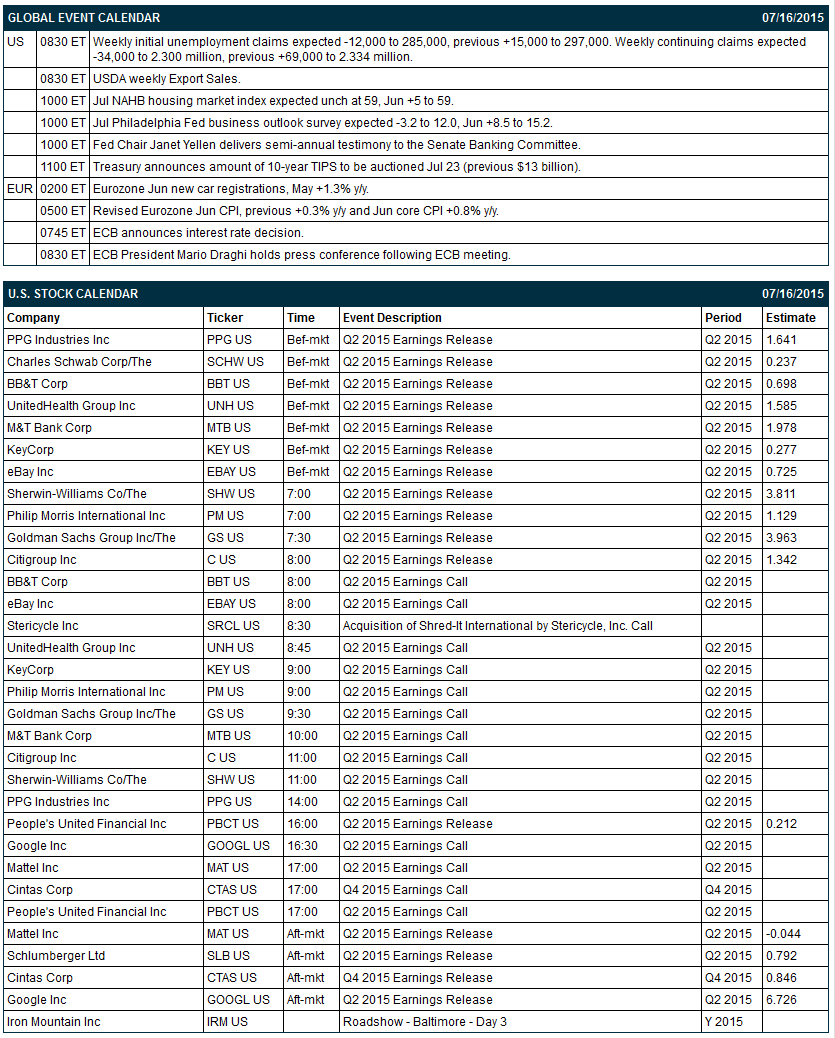Select the GOOGL US Aft-mkt ticker cell
This screenshot has width=835, height=1038.
click(x=238, y=1000)
